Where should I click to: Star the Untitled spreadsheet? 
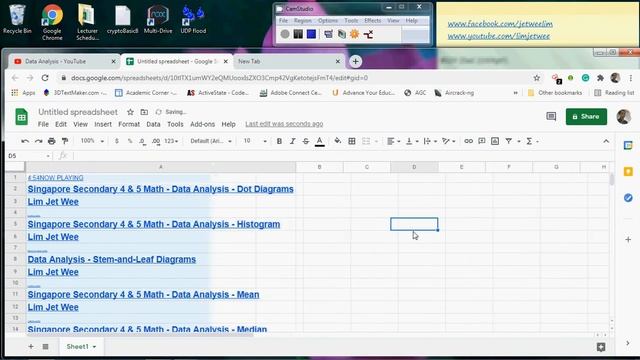point(130,112)
